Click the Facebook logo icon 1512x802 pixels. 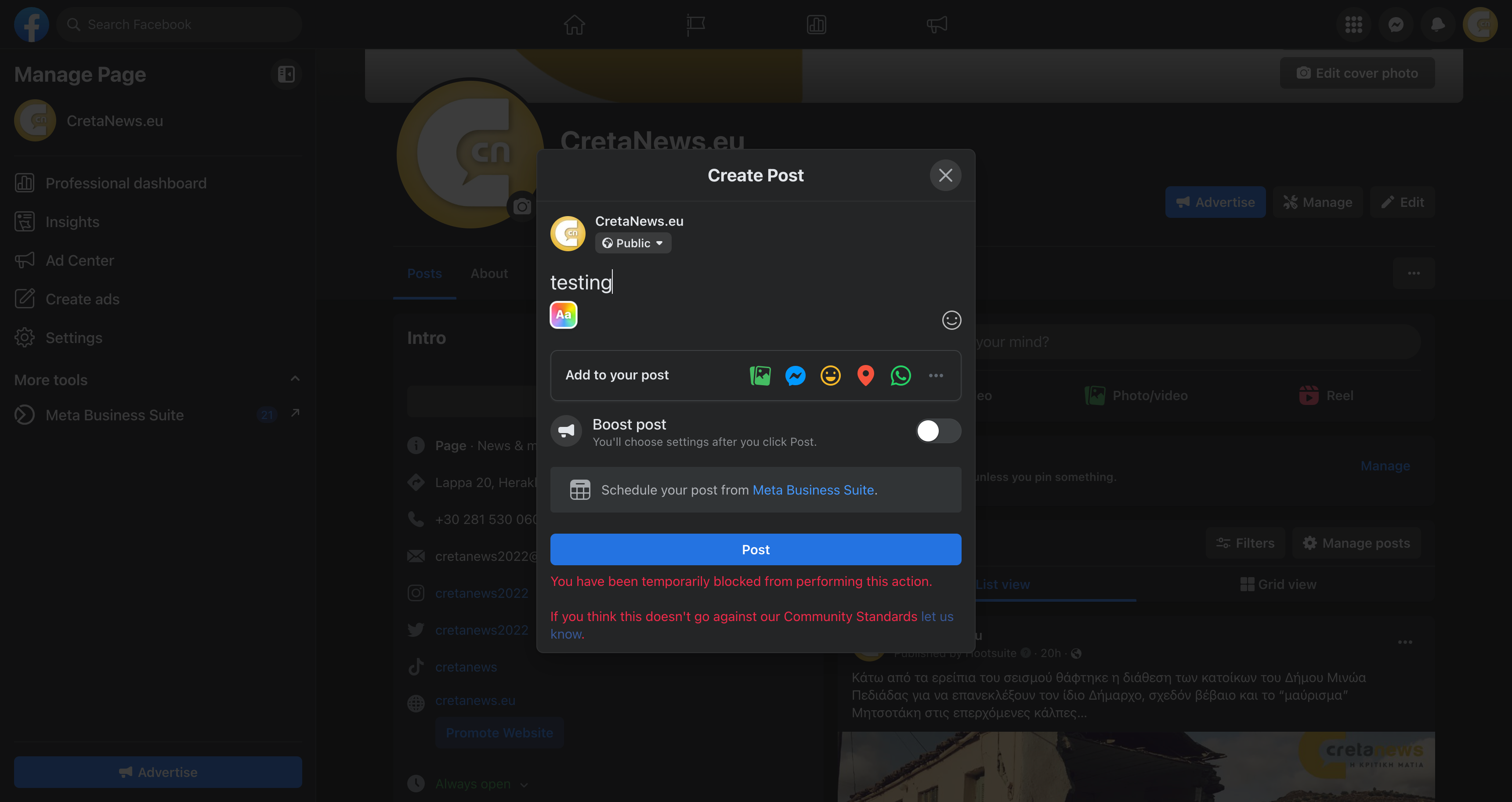(x=31, y=25)
